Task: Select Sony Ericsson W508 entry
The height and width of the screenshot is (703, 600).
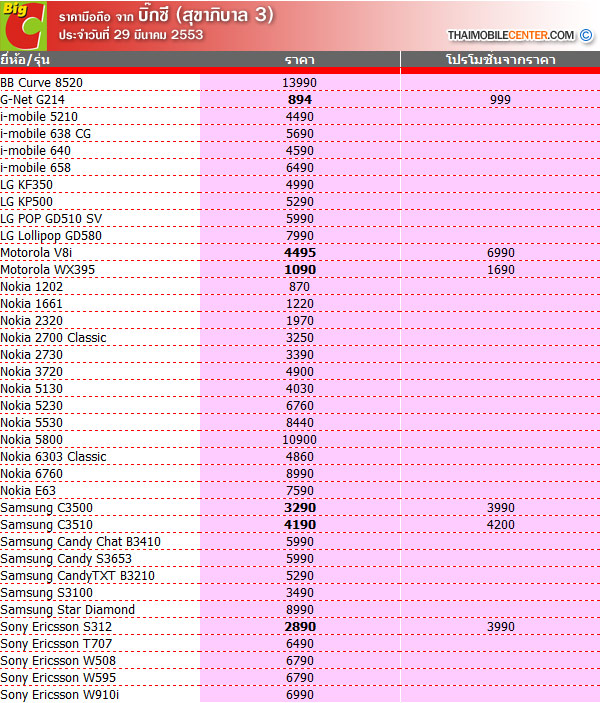Action: pyautogui.click(x=58, y=662)
